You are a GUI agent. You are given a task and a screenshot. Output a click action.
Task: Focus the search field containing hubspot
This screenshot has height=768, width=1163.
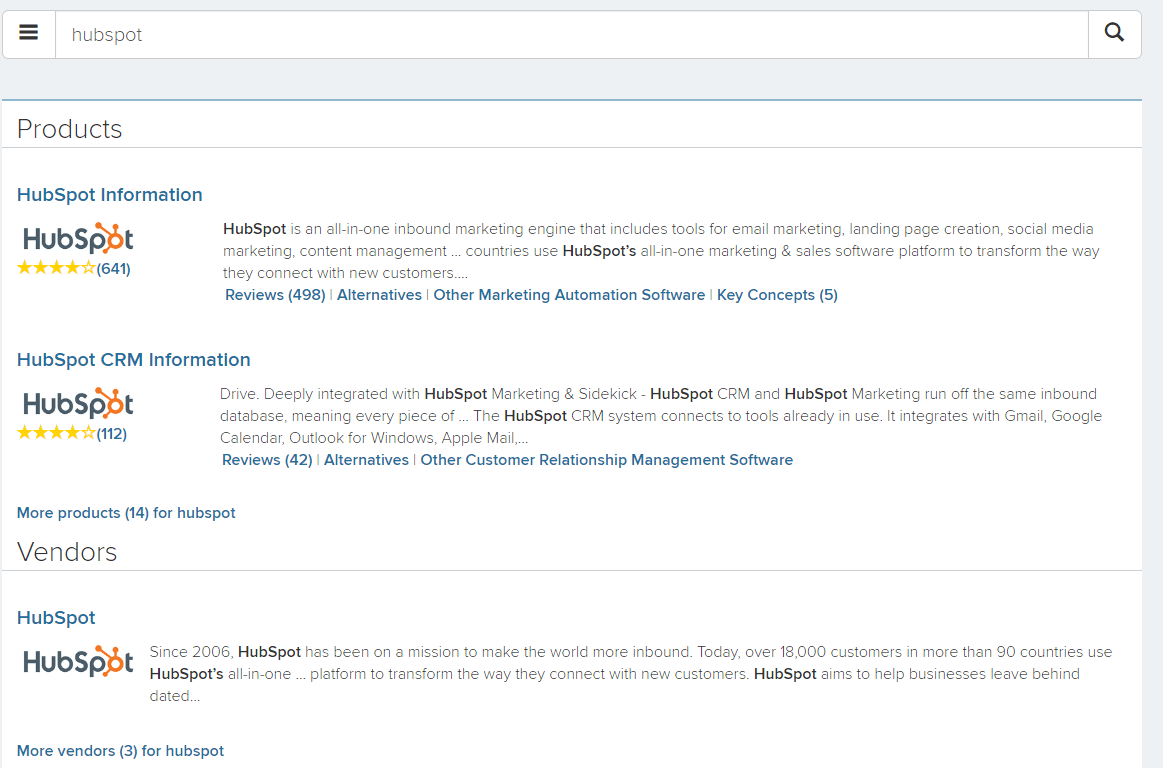[x=571, y=34]
